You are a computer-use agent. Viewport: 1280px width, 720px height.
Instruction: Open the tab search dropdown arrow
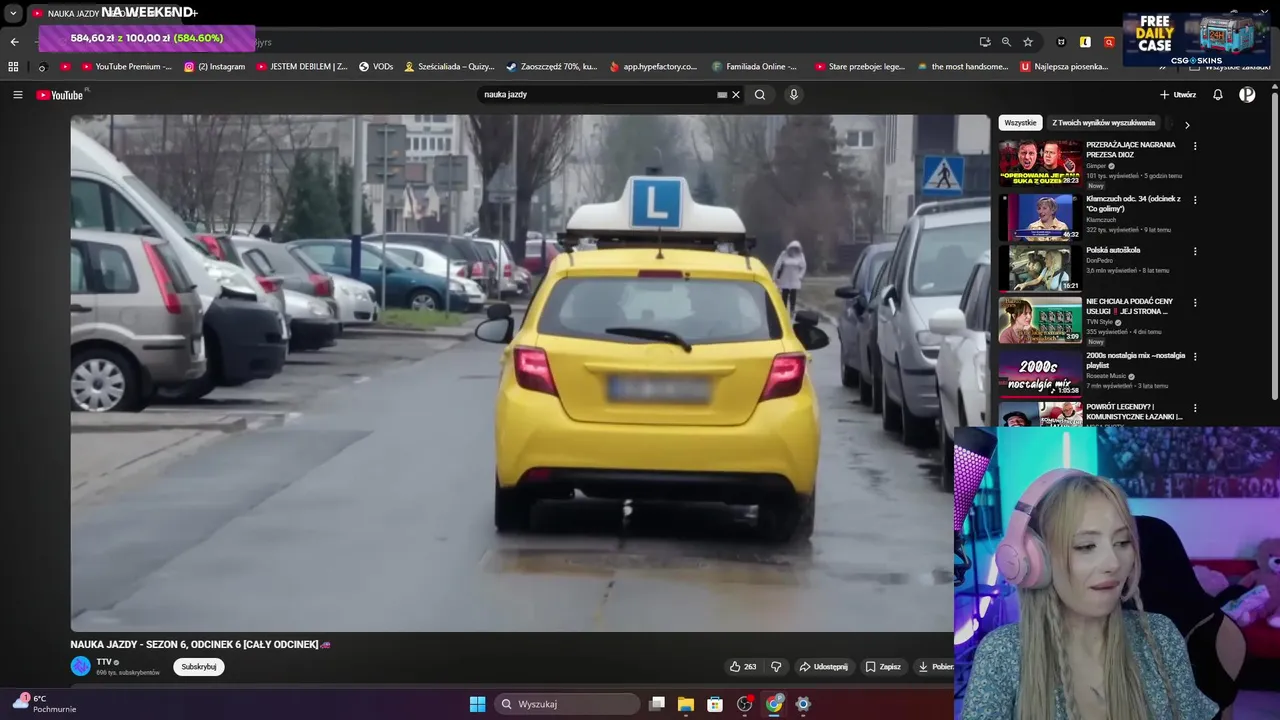(13, 14)
